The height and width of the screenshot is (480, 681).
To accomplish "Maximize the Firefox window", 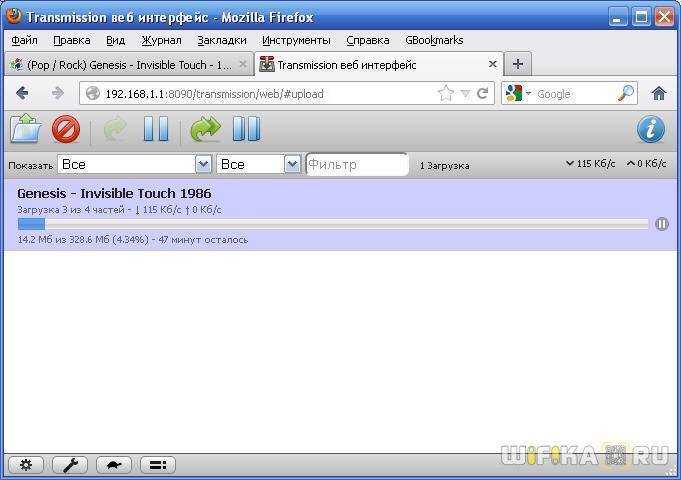I will pos(641,18).
